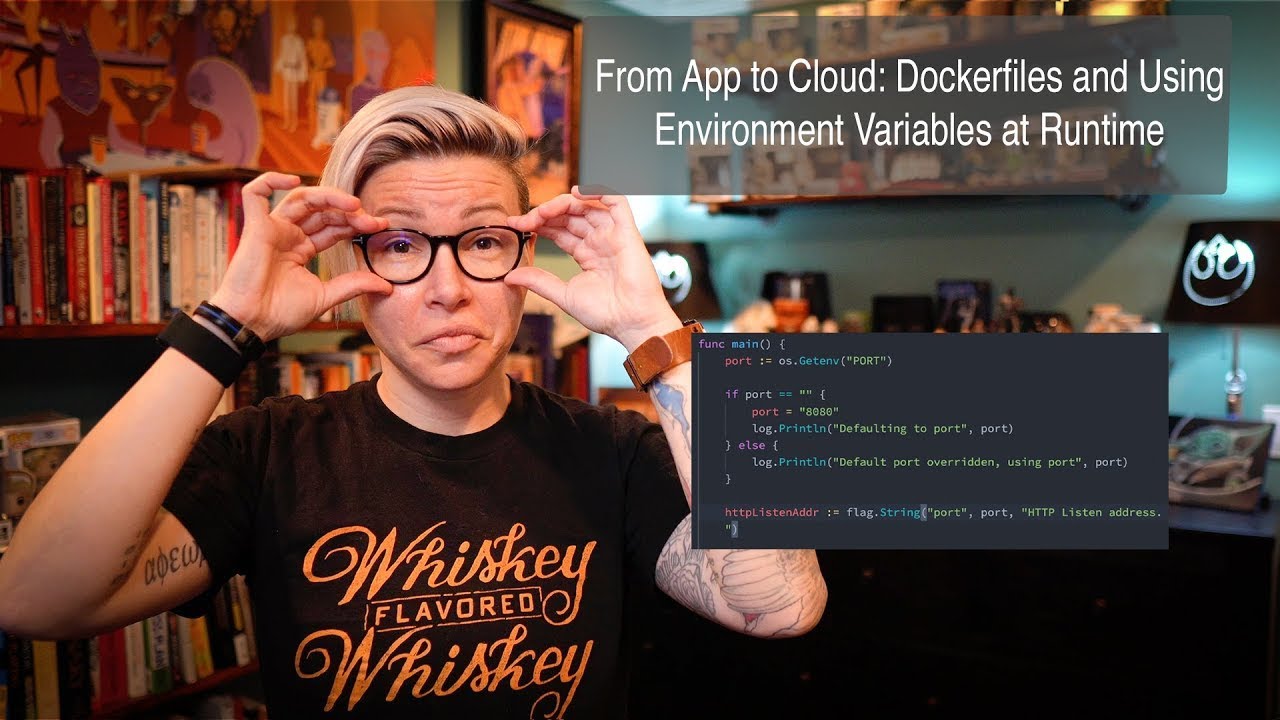This screenshot has width=1280, height=720.
Task: Select the port := os.Getenv("PORT") code line
Action: click(808, 360)
